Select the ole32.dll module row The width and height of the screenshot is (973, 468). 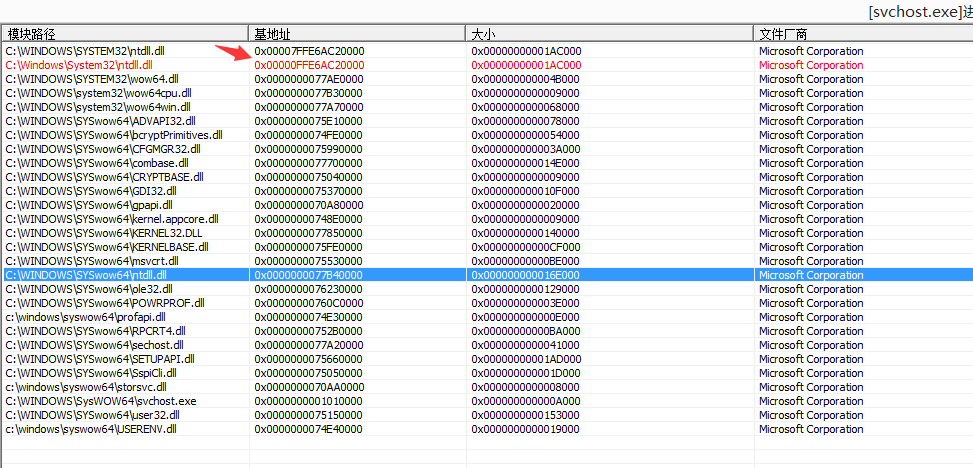point(488,289)
